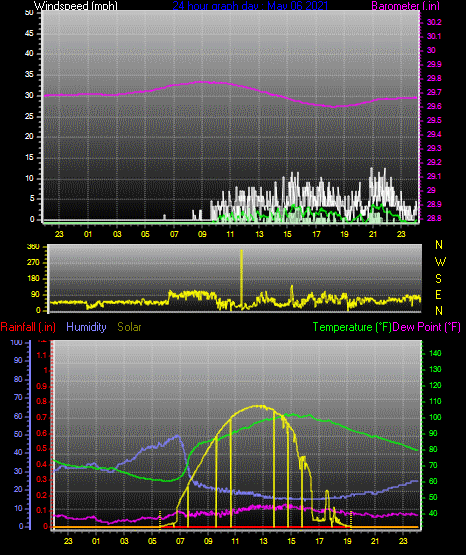
Task: Select "29.1" on the barometer axis
Action: coord(434,176)
